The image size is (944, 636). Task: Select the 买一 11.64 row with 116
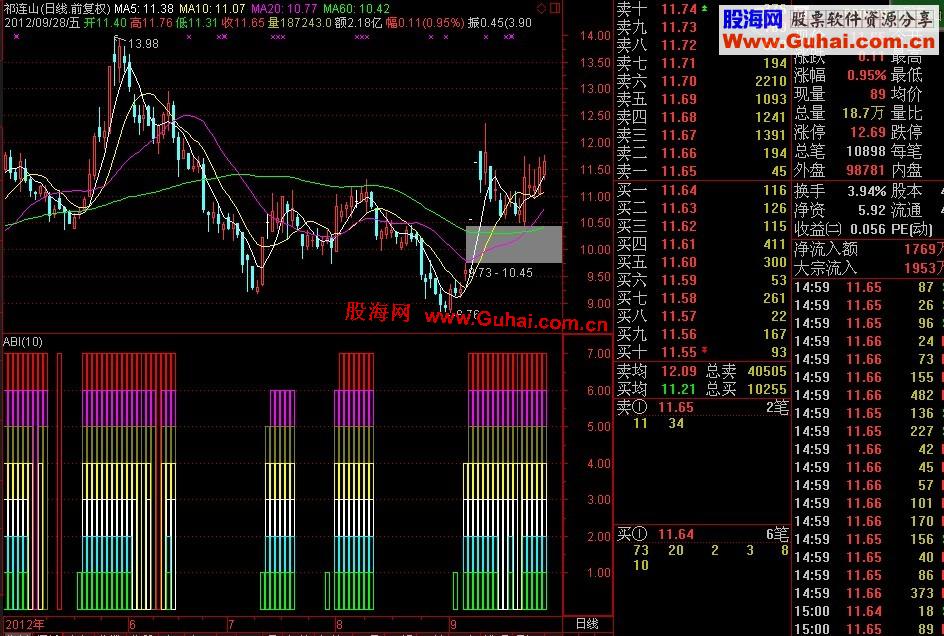pos(702,190)
